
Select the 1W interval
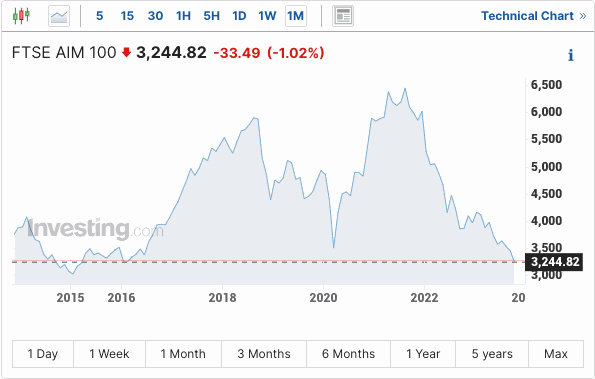[x=267, y=16]
